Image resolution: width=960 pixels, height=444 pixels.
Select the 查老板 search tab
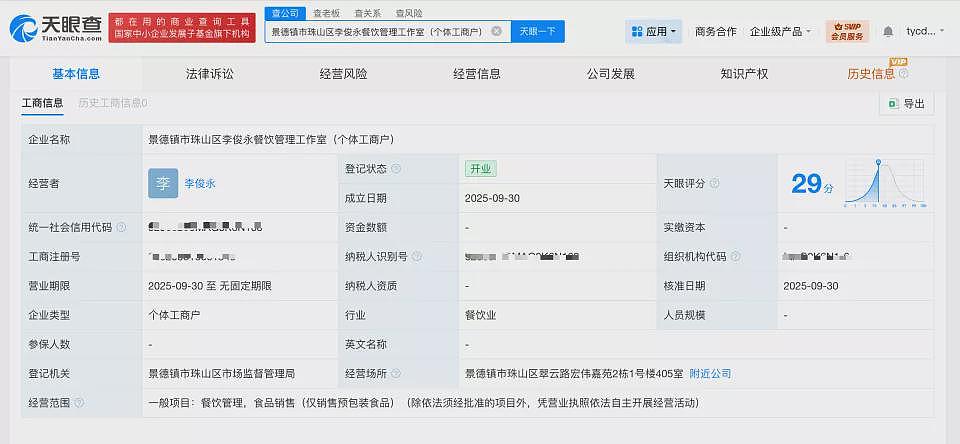325,13
